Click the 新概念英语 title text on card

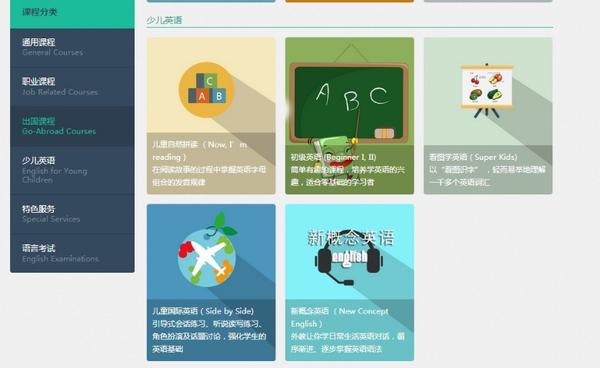coord(350,238)
